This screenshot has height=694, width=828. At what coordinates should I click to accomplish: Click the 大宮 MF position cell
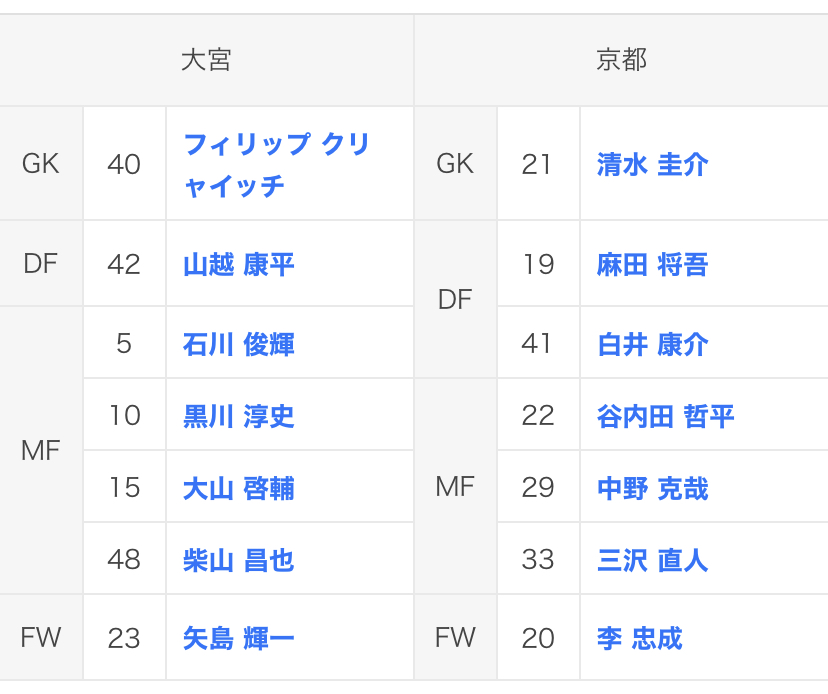tap(41, 451)
